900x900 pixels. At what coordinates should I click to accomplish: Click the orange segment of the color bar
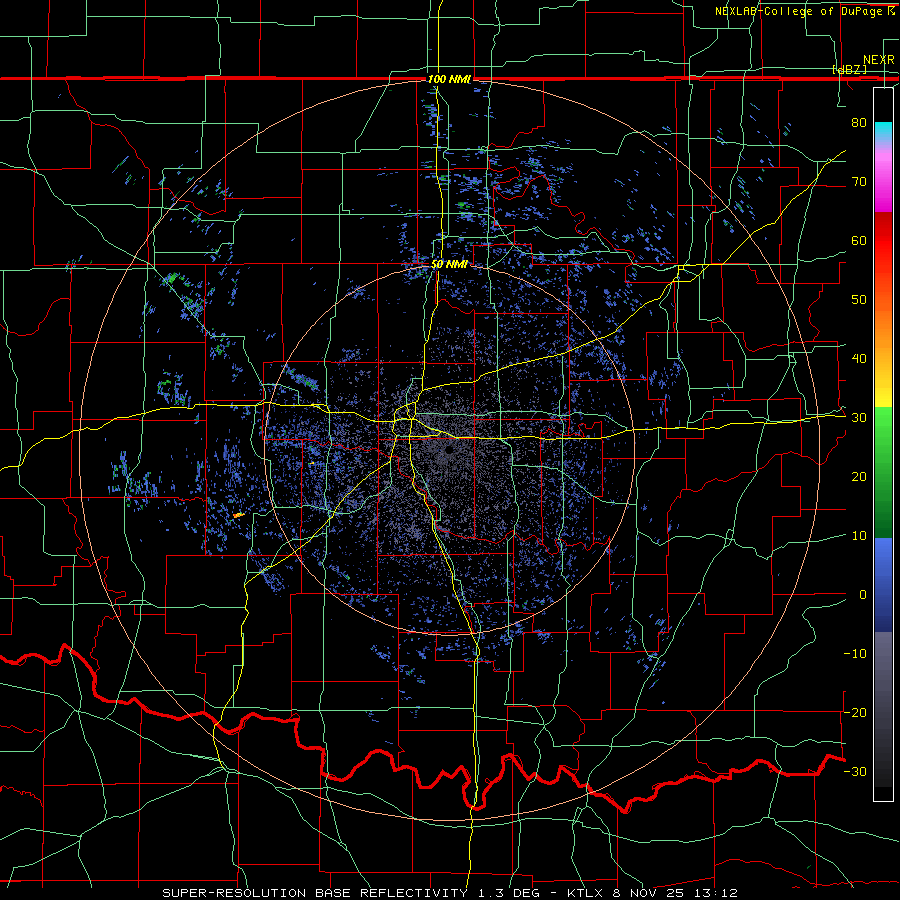[x=883, y=327]
